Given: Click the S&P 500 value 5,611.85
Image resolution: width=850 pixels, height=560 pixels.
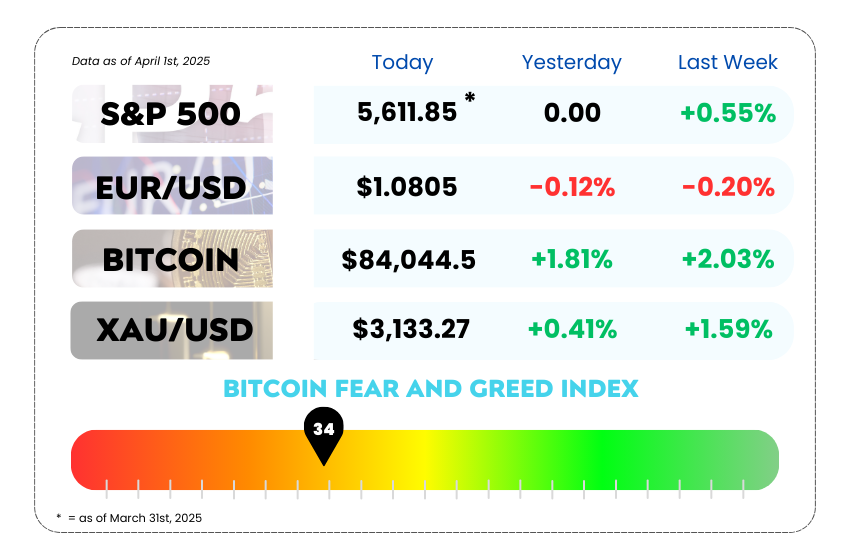Looking at the screenshot, I should coord(407,113).
